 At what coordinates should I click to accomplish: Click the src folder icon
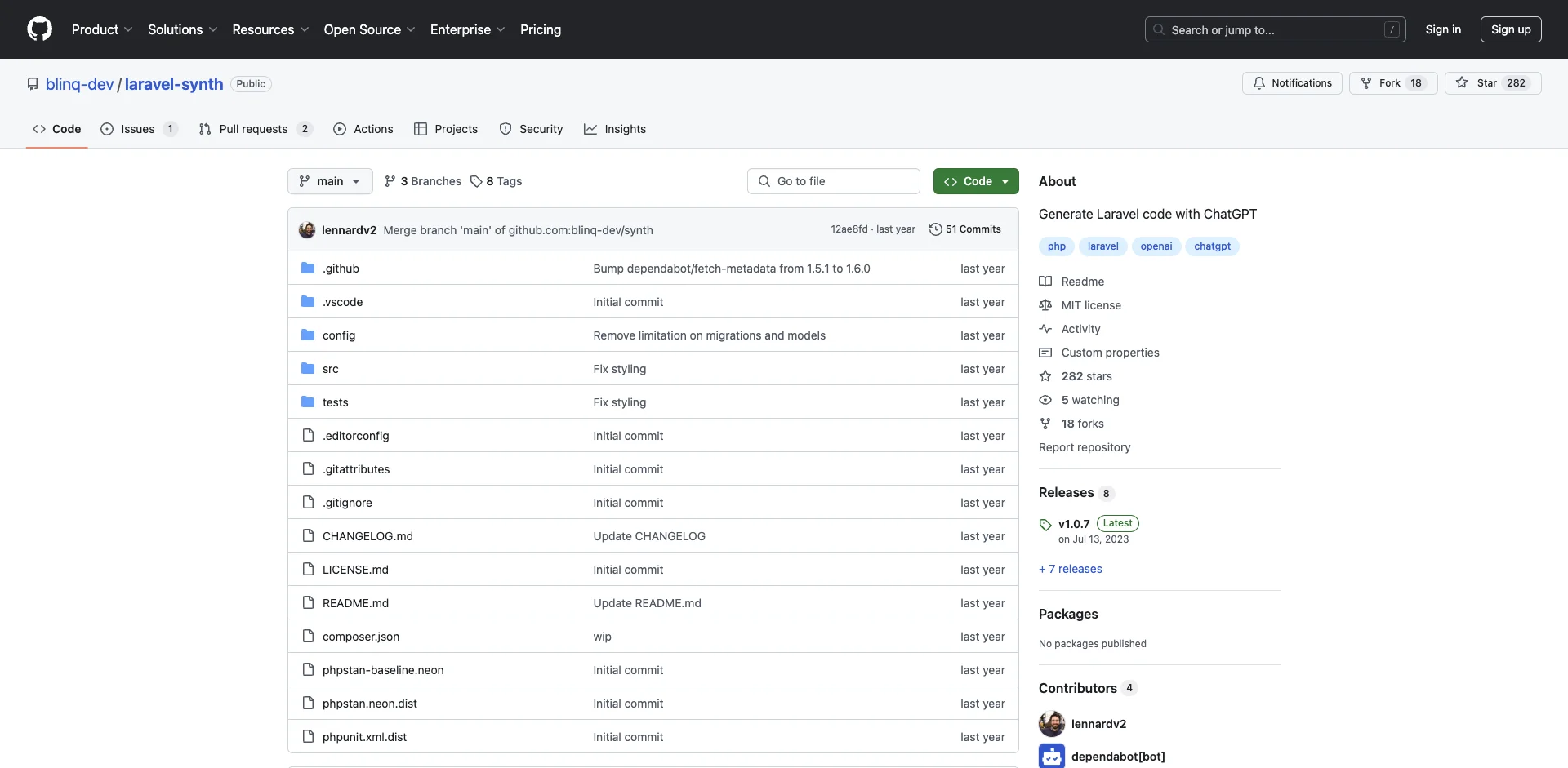(308, 368)
